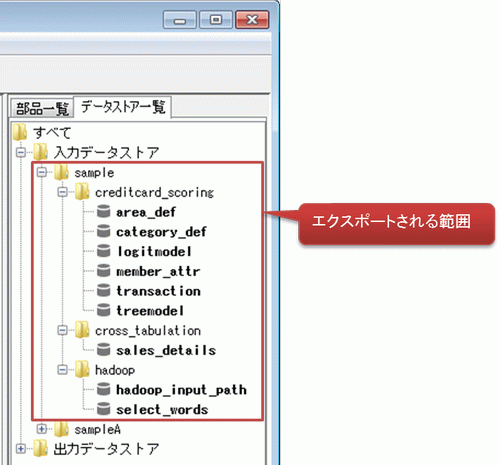Select the すべて tree label
The height and width of the screenshot is (465, 500).
(52, 133)
